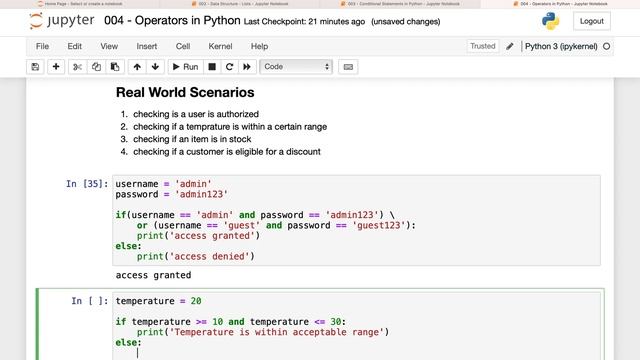Image resolution: width=640 pixels, height=360 pixels.
Task: Click the Python logo icon
Action: coord(550,21)
